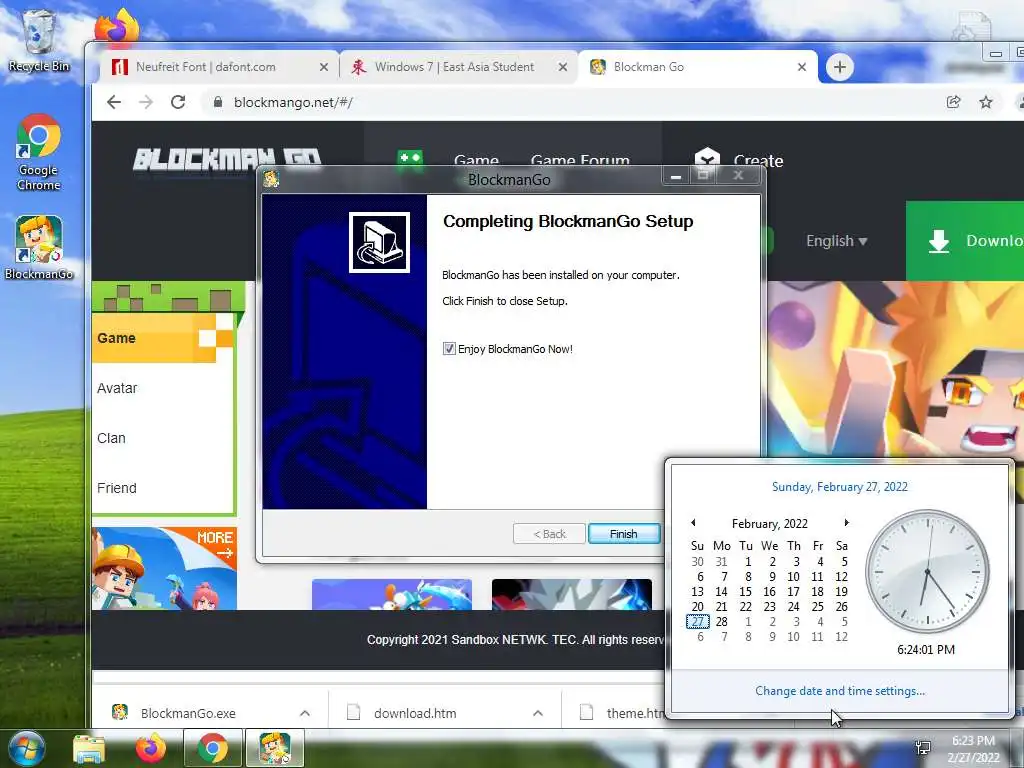Select February 14 in the calendar
Viewport: 1024px width, 768px height.
[722, 592]
